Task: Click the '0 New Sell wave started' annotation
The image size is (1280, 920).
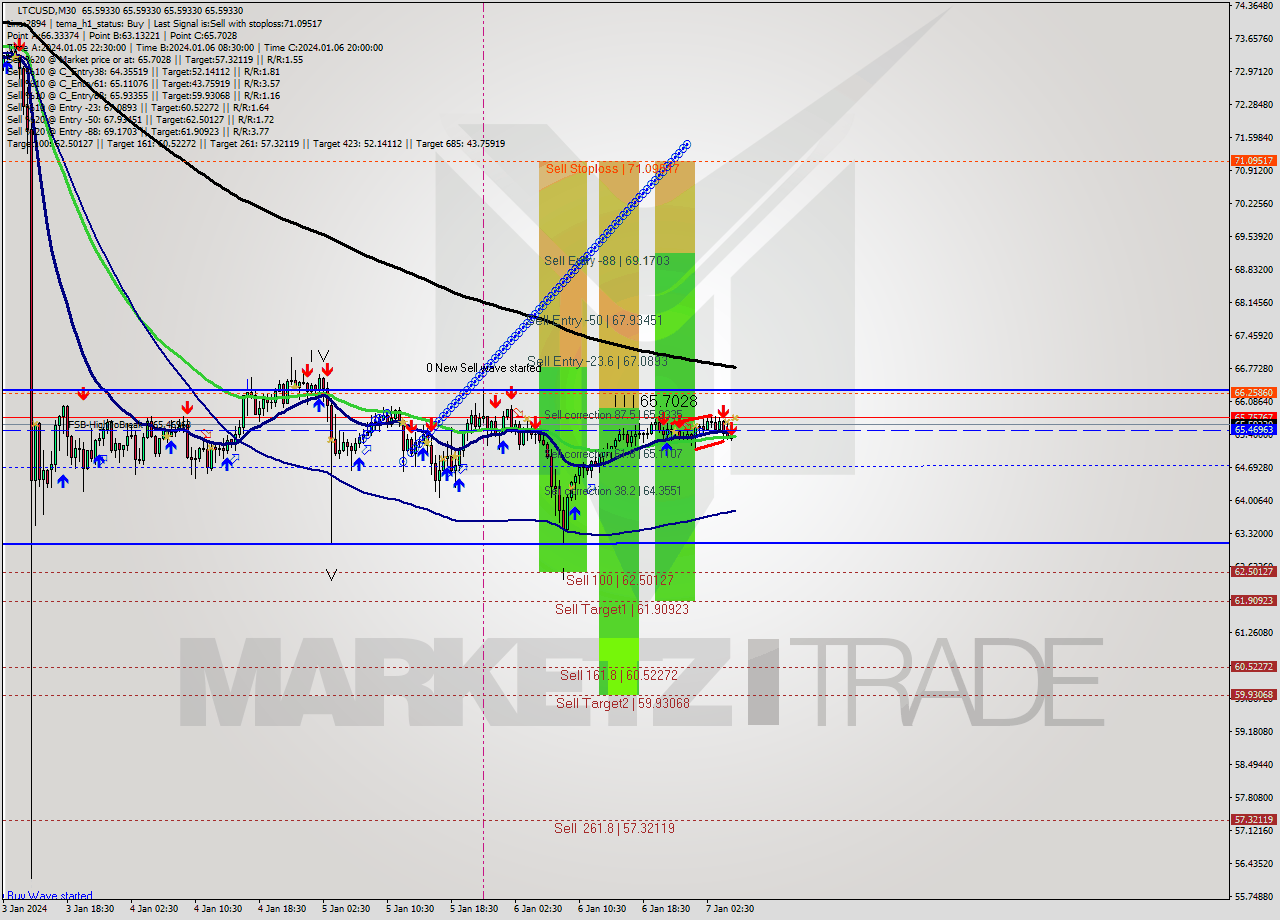Action: pyautogui.click(x=483, y=368)
